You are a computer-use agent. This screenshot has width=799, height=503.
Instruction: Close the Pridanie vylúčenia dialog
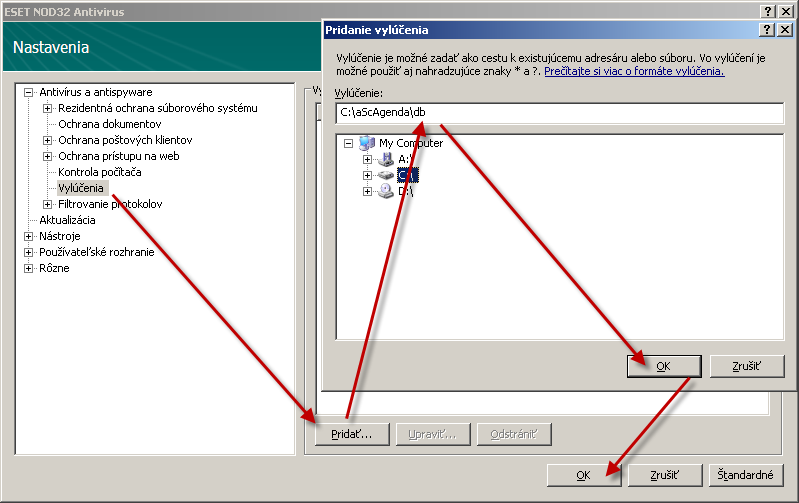pos(785,30)
